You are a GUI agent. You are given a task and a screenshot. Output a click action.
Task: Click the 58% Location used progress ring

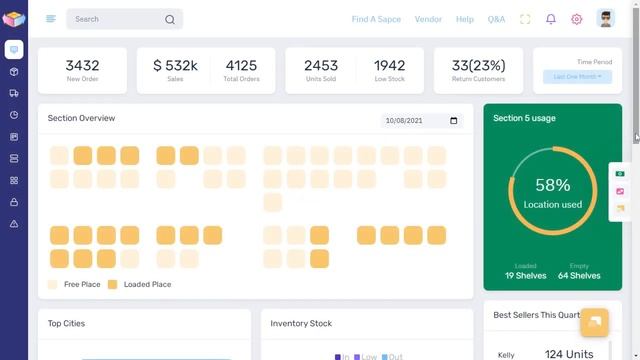[x=553, y=191]
